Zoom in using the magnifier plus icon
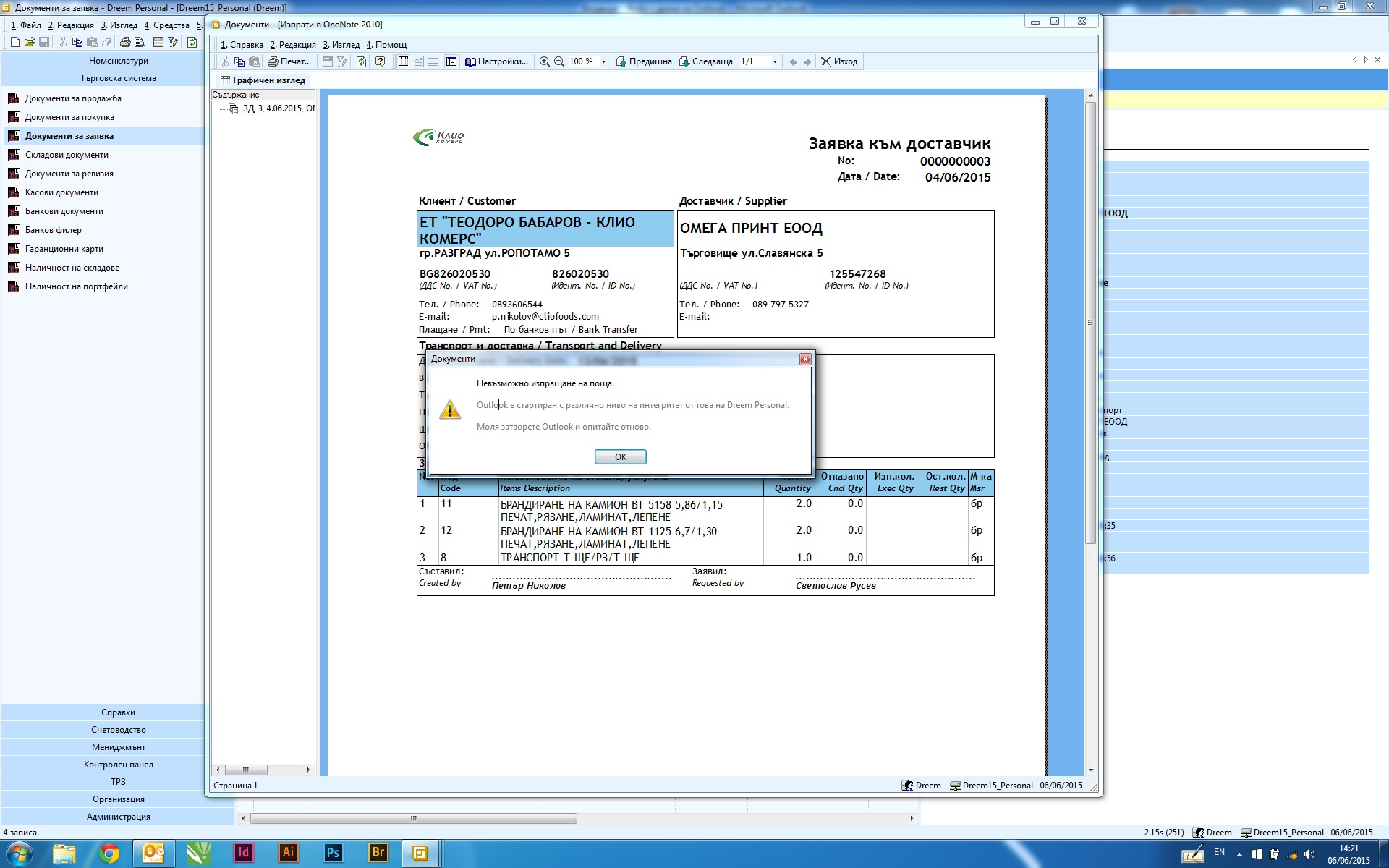The width and height of the screenshot is (1389, 868). point(545,61)
